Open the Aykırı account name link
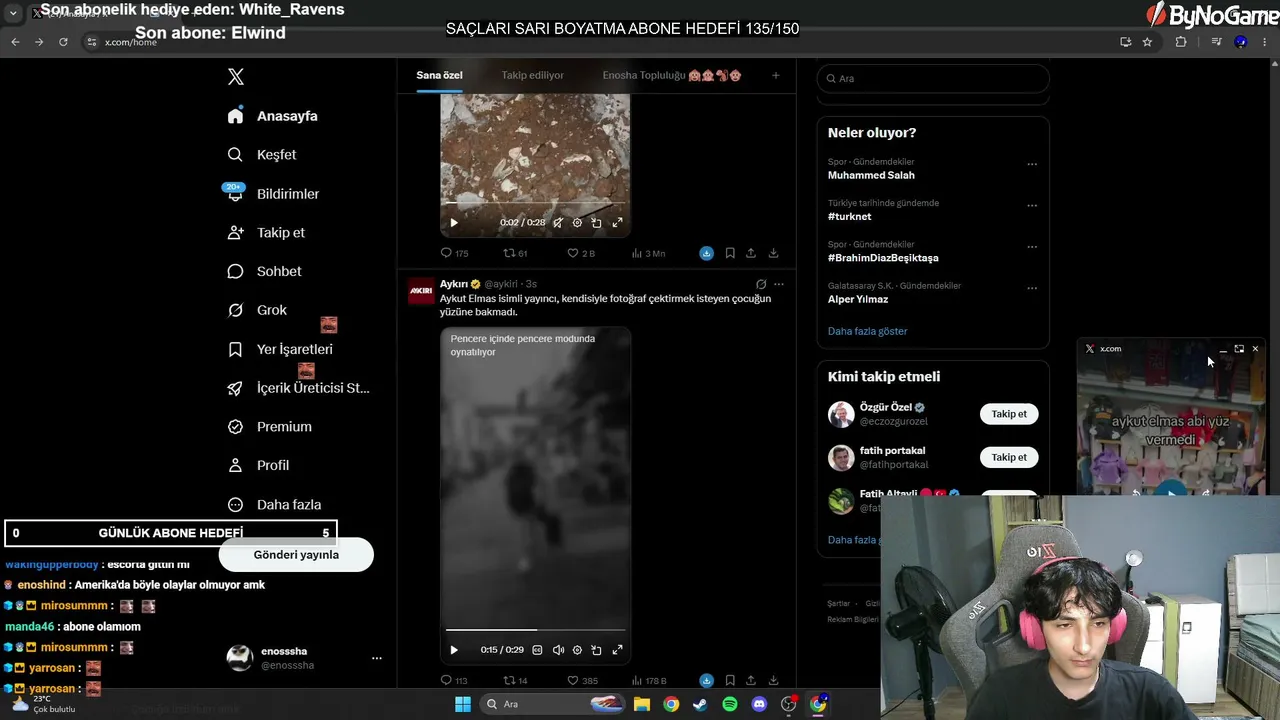The height and width of the screenshot is (720, 1280). coord(454,284)
